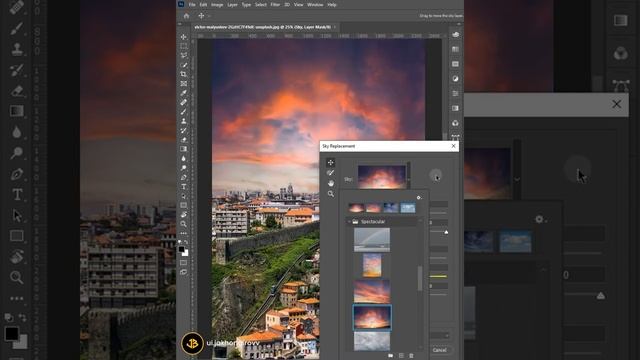Select the rainbow sky thumbnail

pos(372,240)
